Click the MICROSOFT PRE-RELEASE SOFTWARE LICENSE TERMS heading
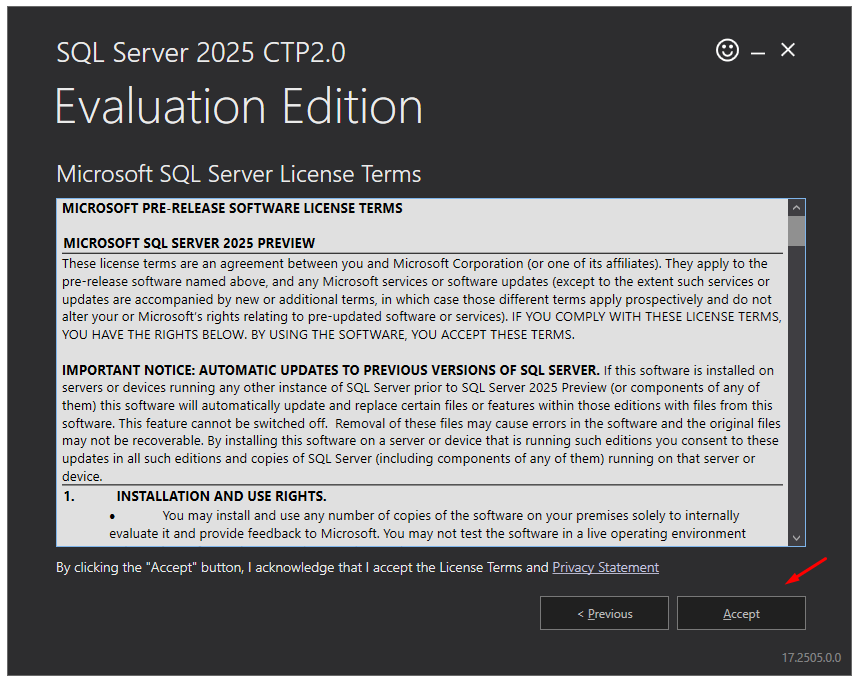This screenshot has width=858, height=683. [233, 208]
